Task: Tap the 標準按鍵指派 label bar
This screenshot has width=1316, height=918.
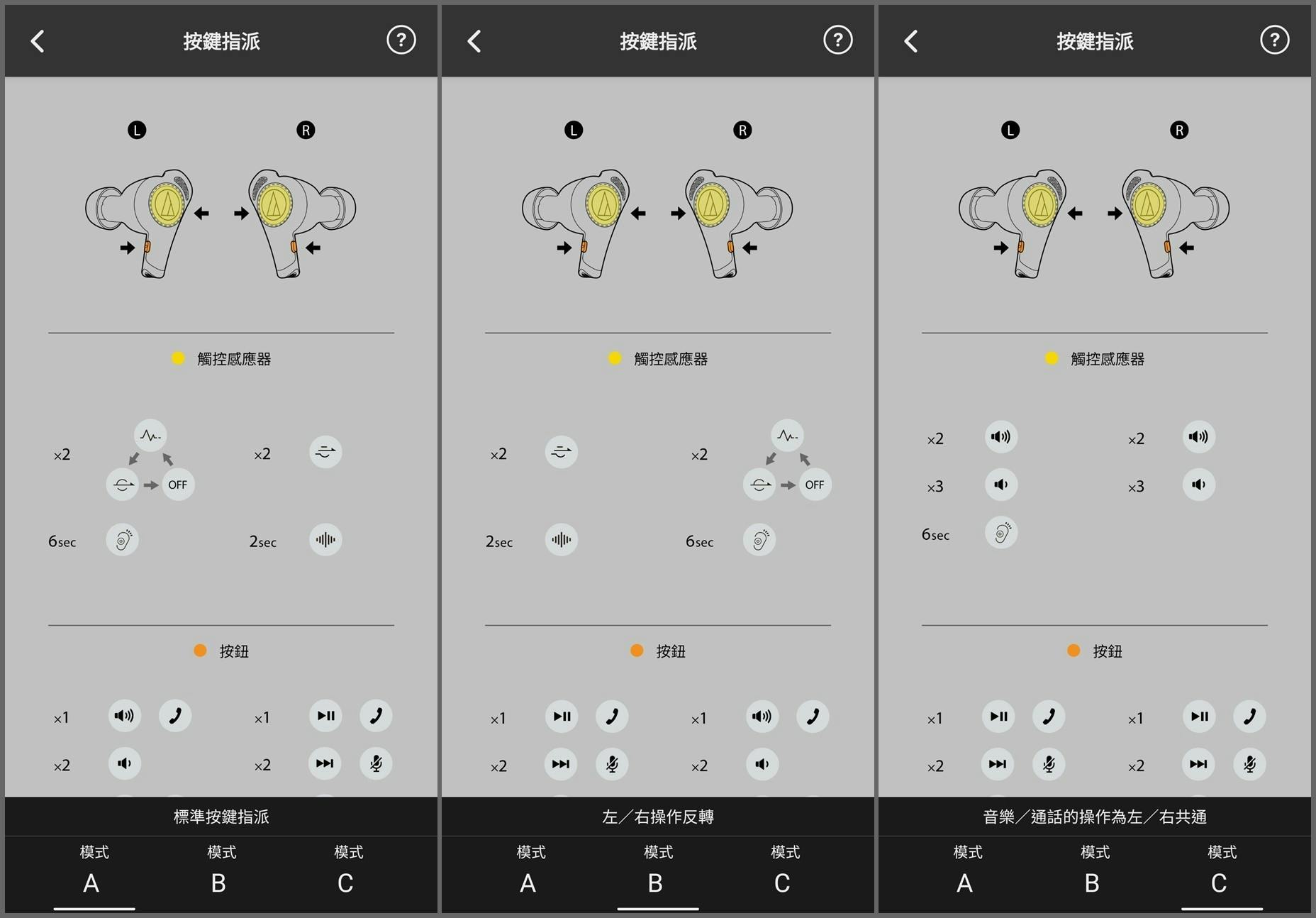Action: pos(221,817)
